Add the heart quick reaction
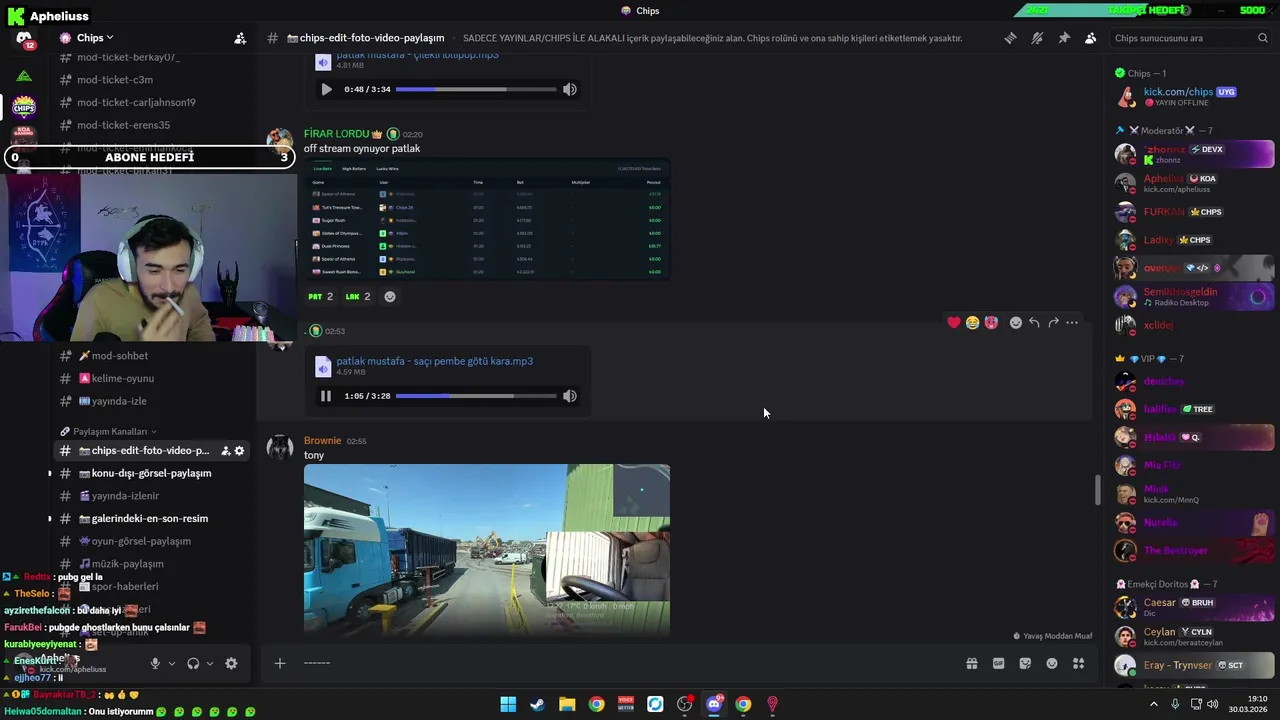Screen dimensions: 1280x720 coord(954,322)
